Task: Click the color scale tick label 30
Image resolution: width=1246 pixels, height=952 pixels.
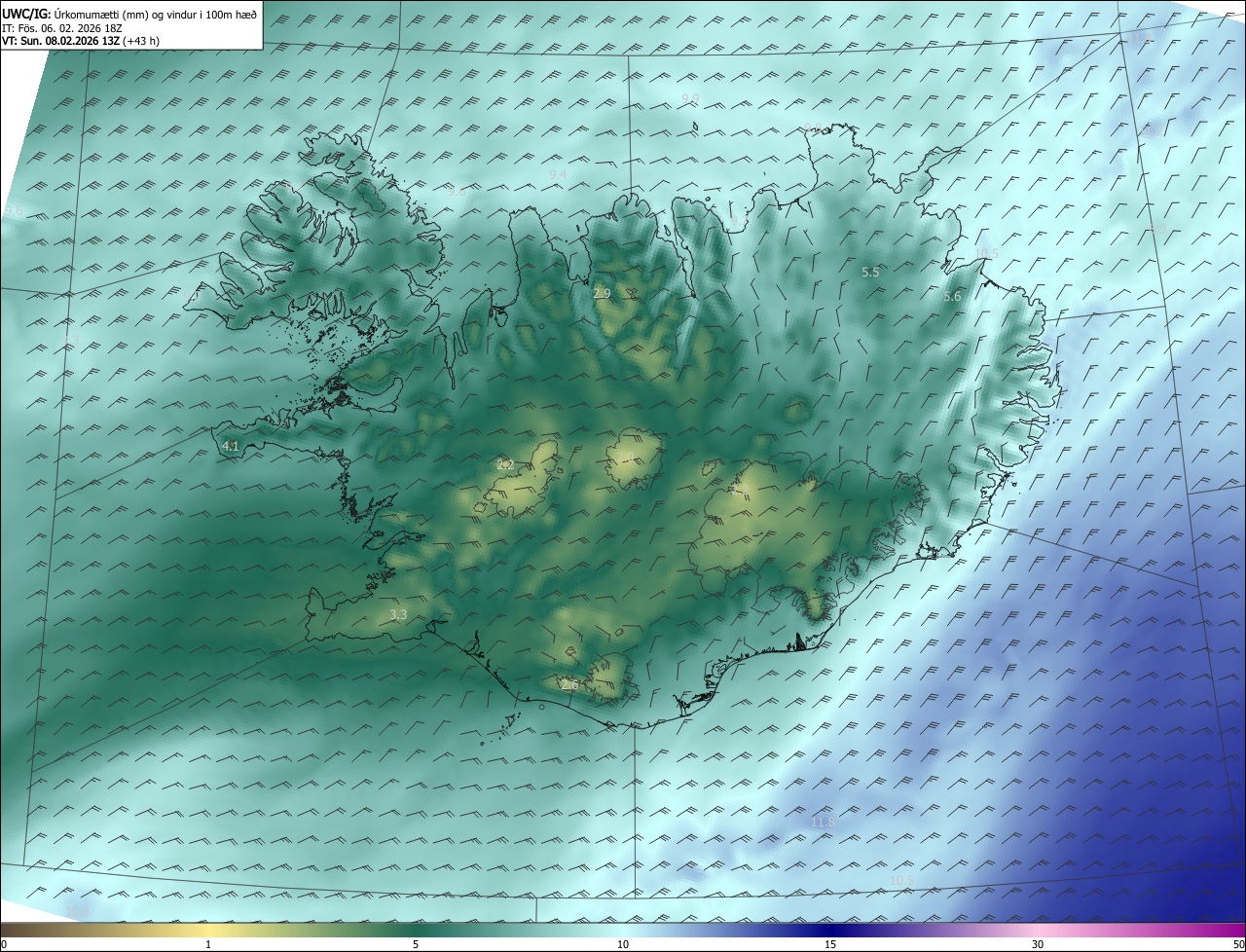Action: [1038, 944]
